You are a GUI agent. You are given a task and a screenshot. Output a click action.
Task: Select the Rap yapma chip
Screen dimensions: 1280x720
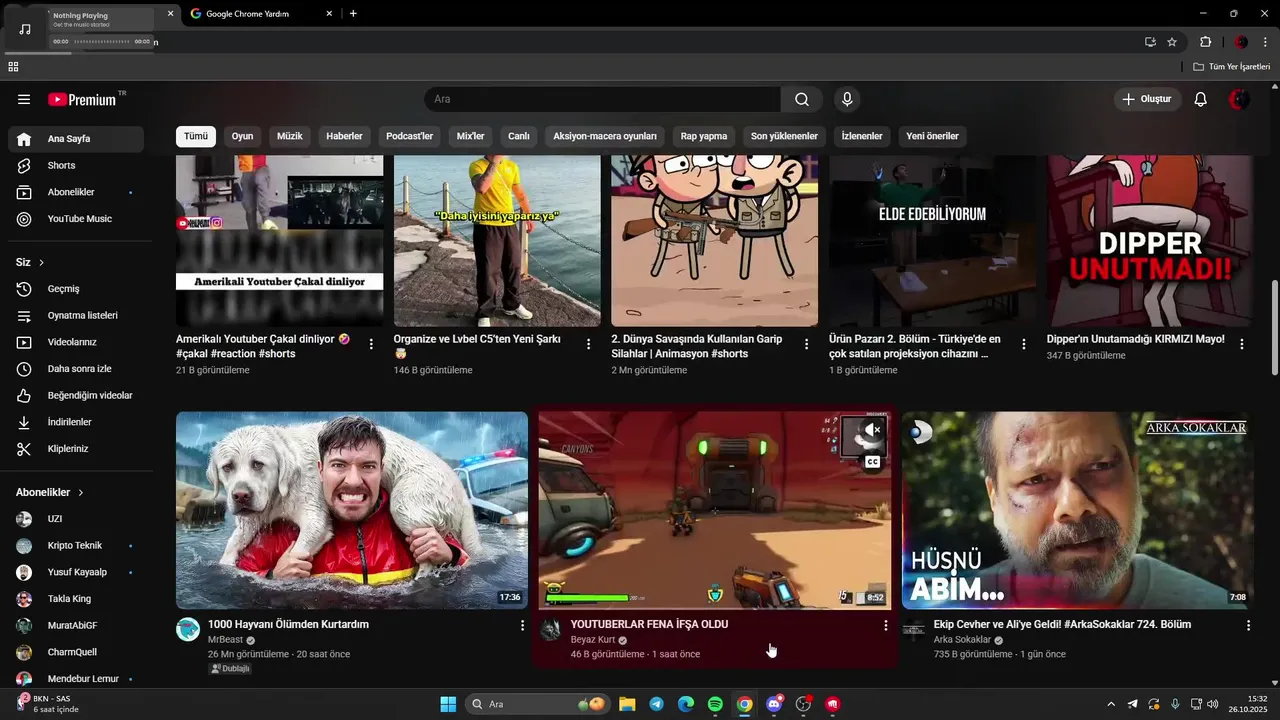[704, 136]
